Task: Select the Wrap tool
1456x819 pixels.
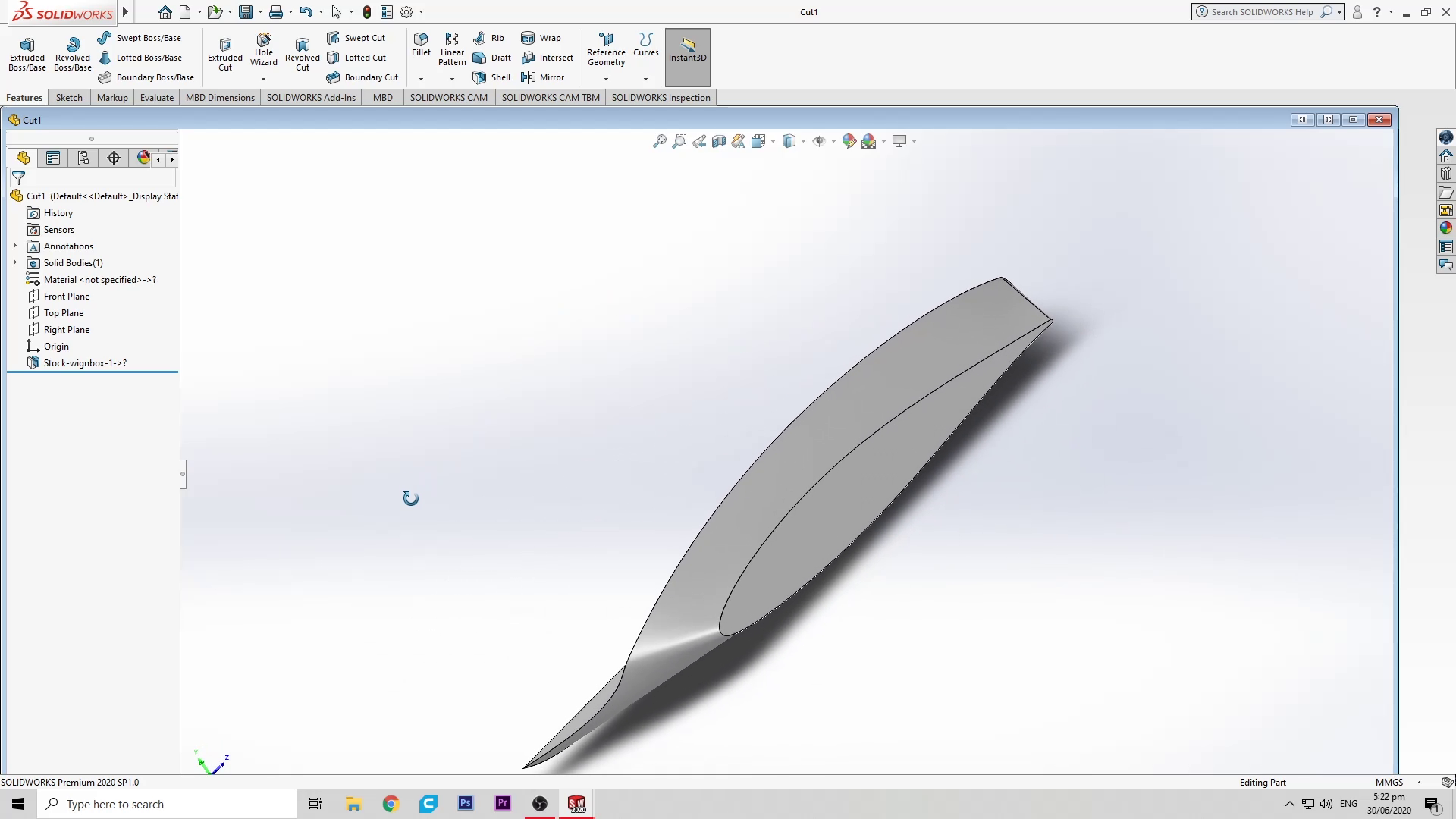Action: pyautogui.click(x=541, y=38)
